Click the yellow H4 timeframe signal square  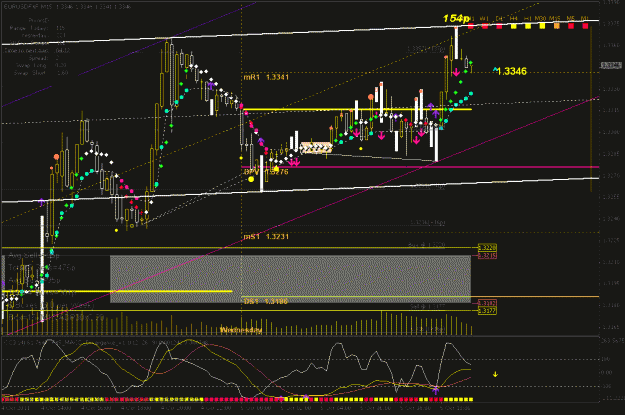[x=513, y=26]
